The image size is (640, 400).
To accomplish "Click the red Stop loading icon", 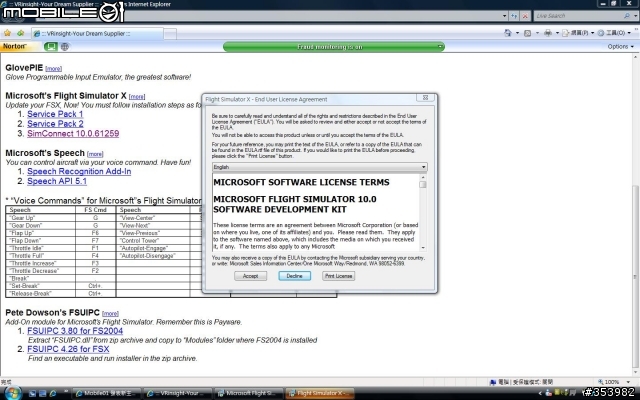I will coord(525,16).
